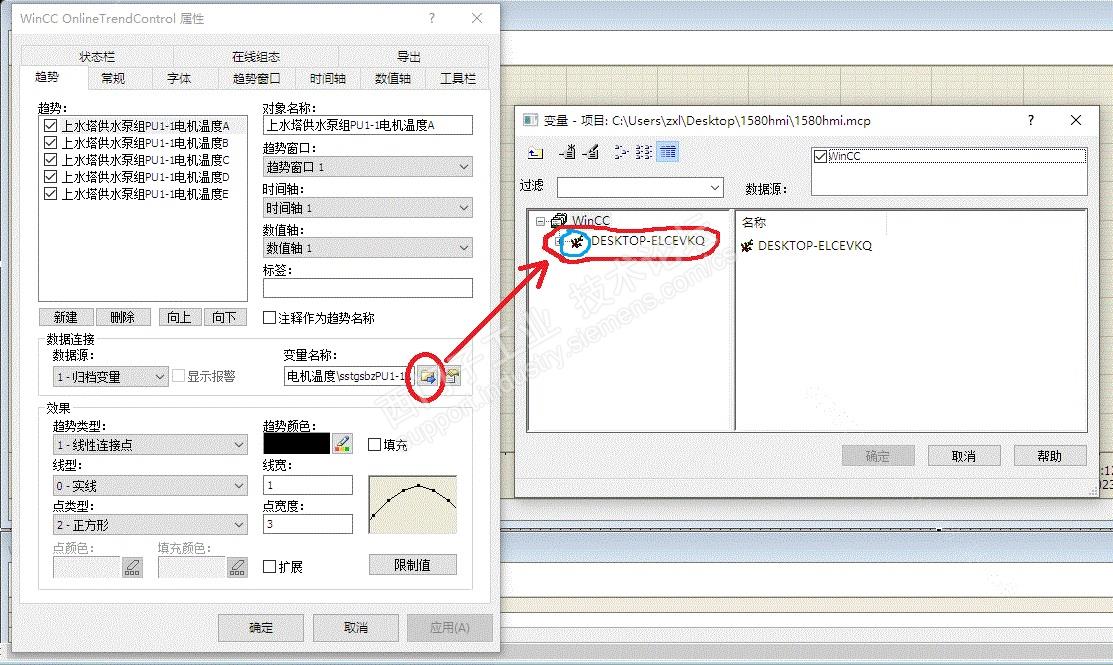
Task: Click the 变量名称 input field
Action: [x=348, y=376]
